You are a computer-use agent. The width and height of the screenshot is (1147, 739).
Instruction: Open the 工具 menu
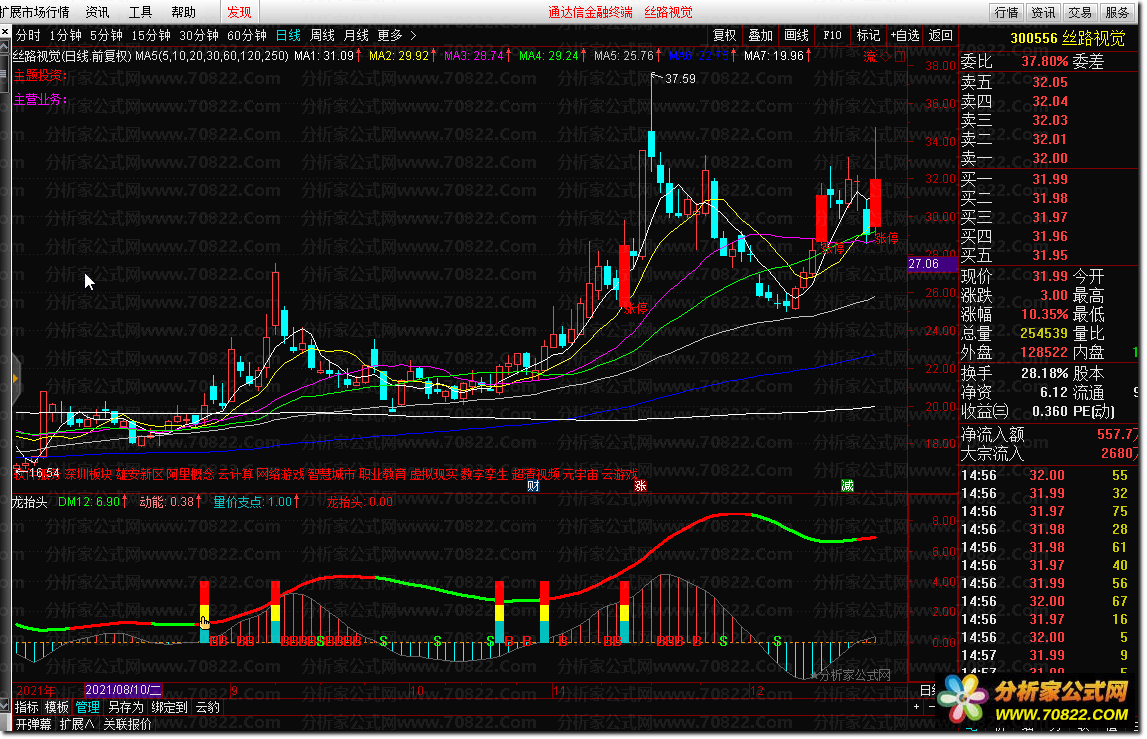click(140, 12)
